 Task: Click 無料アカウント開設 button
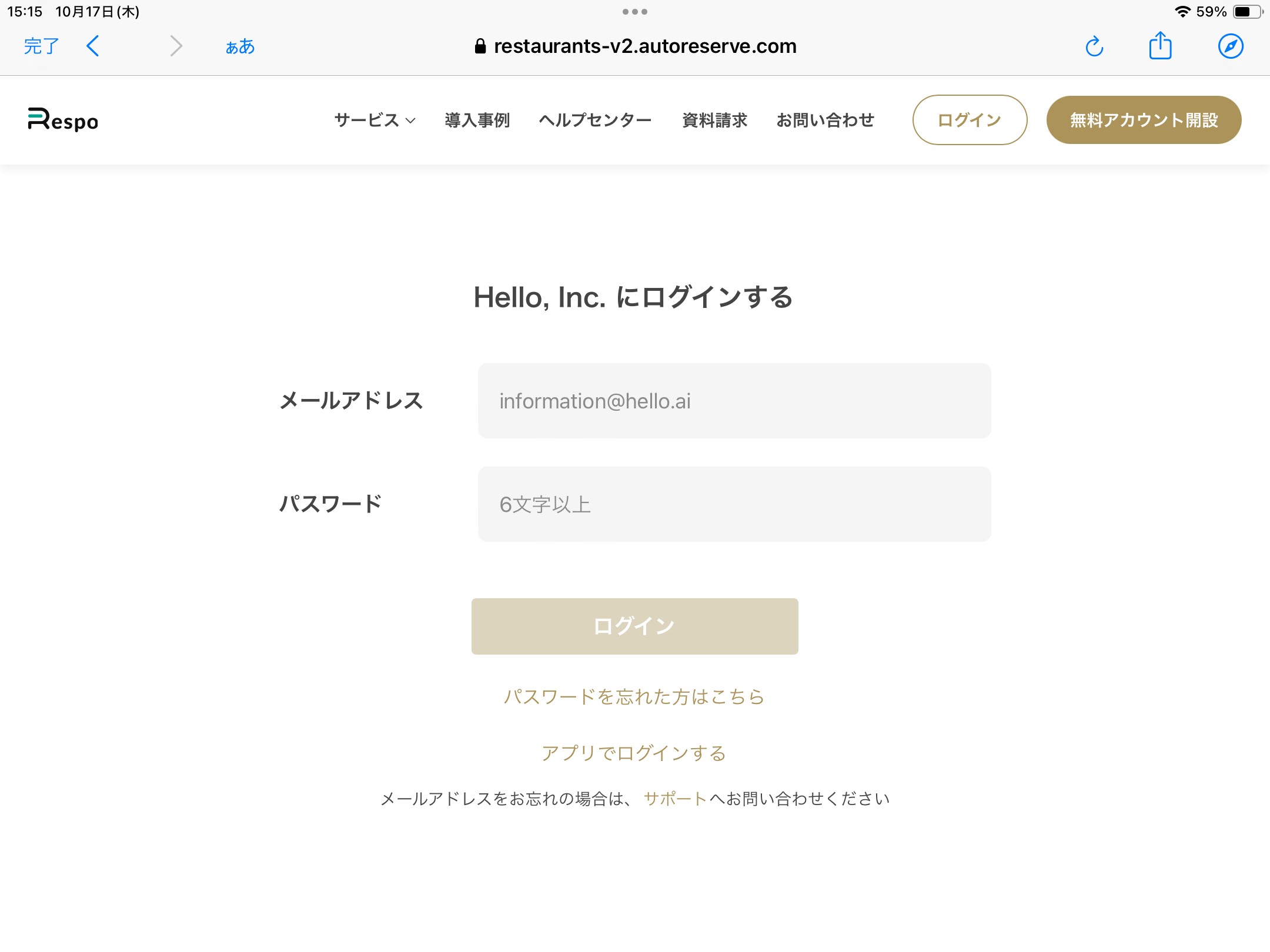1144,120
